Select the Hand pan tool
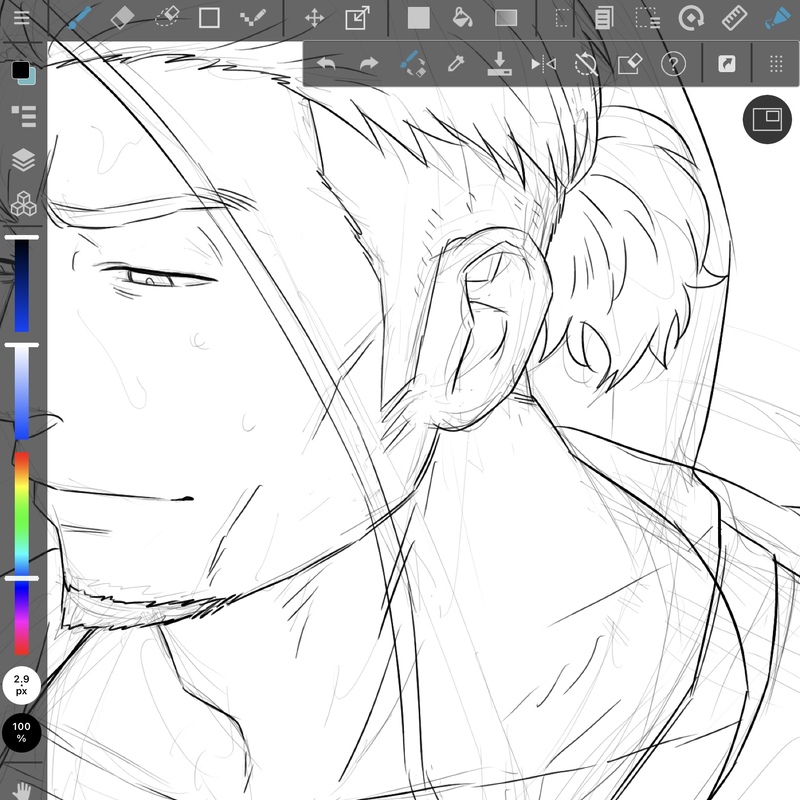The height and width of the screenshot is (800, 800). 22,790
